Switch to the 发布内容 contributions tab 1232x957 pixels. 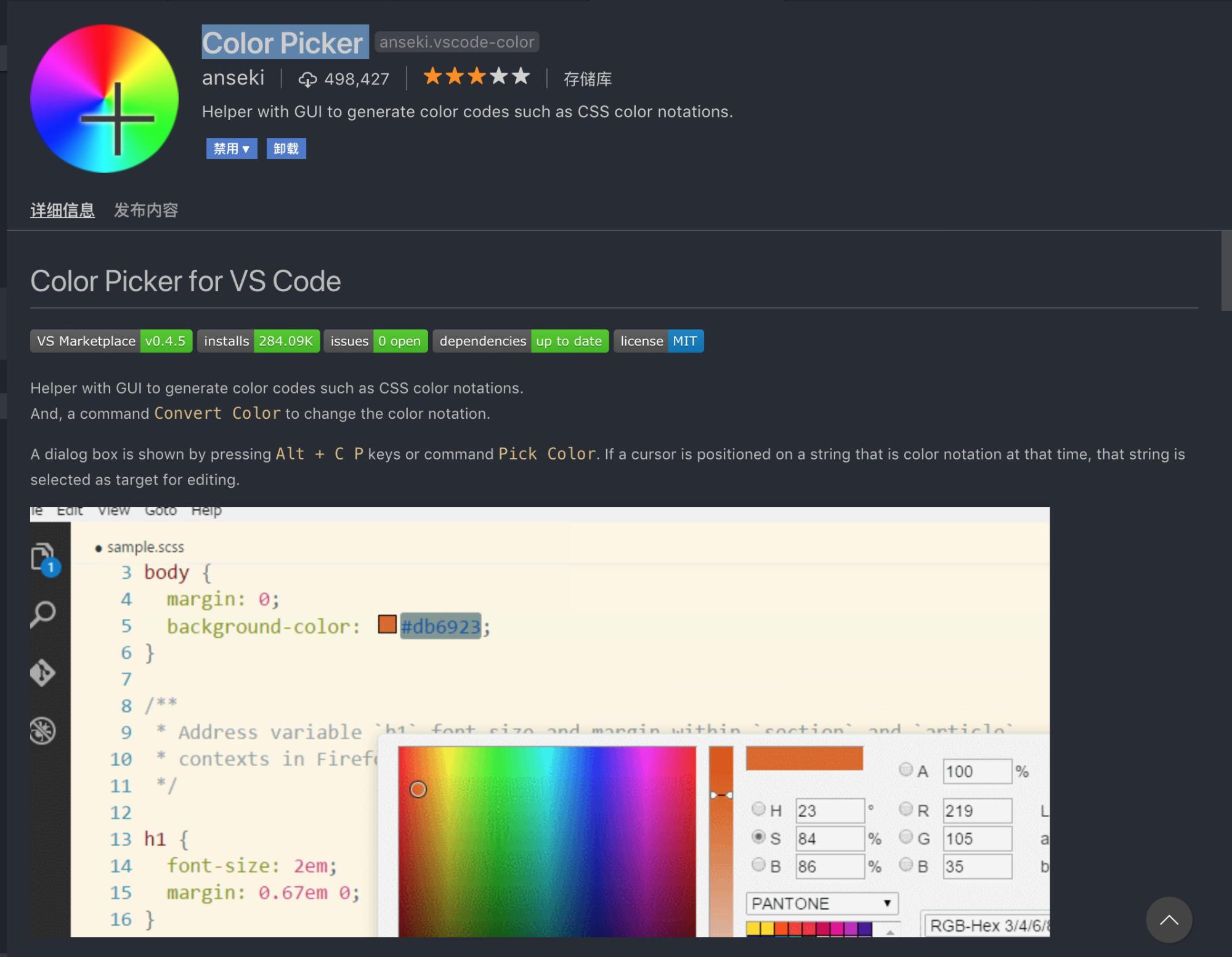pos(146,210)
